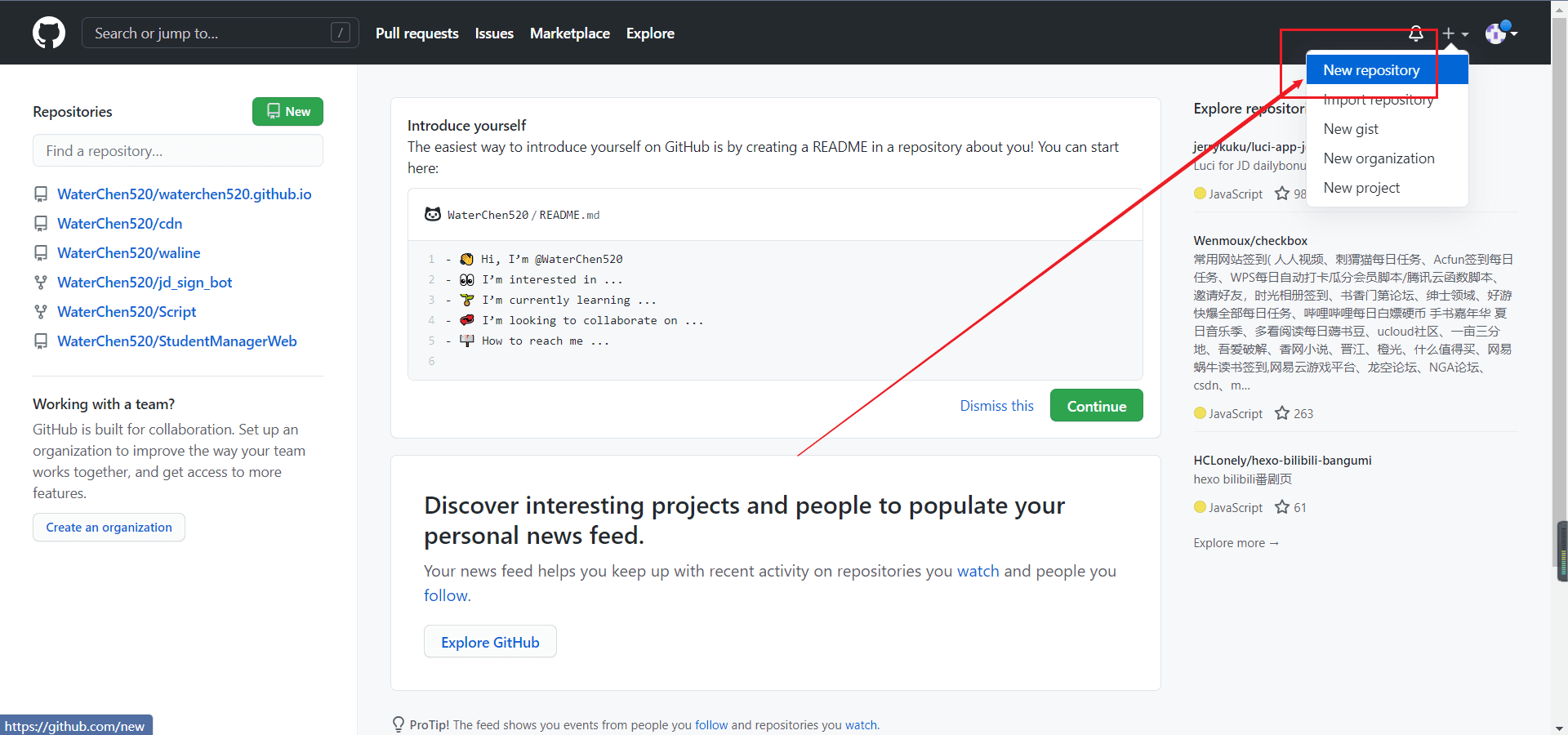Click follow link in ProTip text
The image size is (1568, 735).
click(711, 725)
